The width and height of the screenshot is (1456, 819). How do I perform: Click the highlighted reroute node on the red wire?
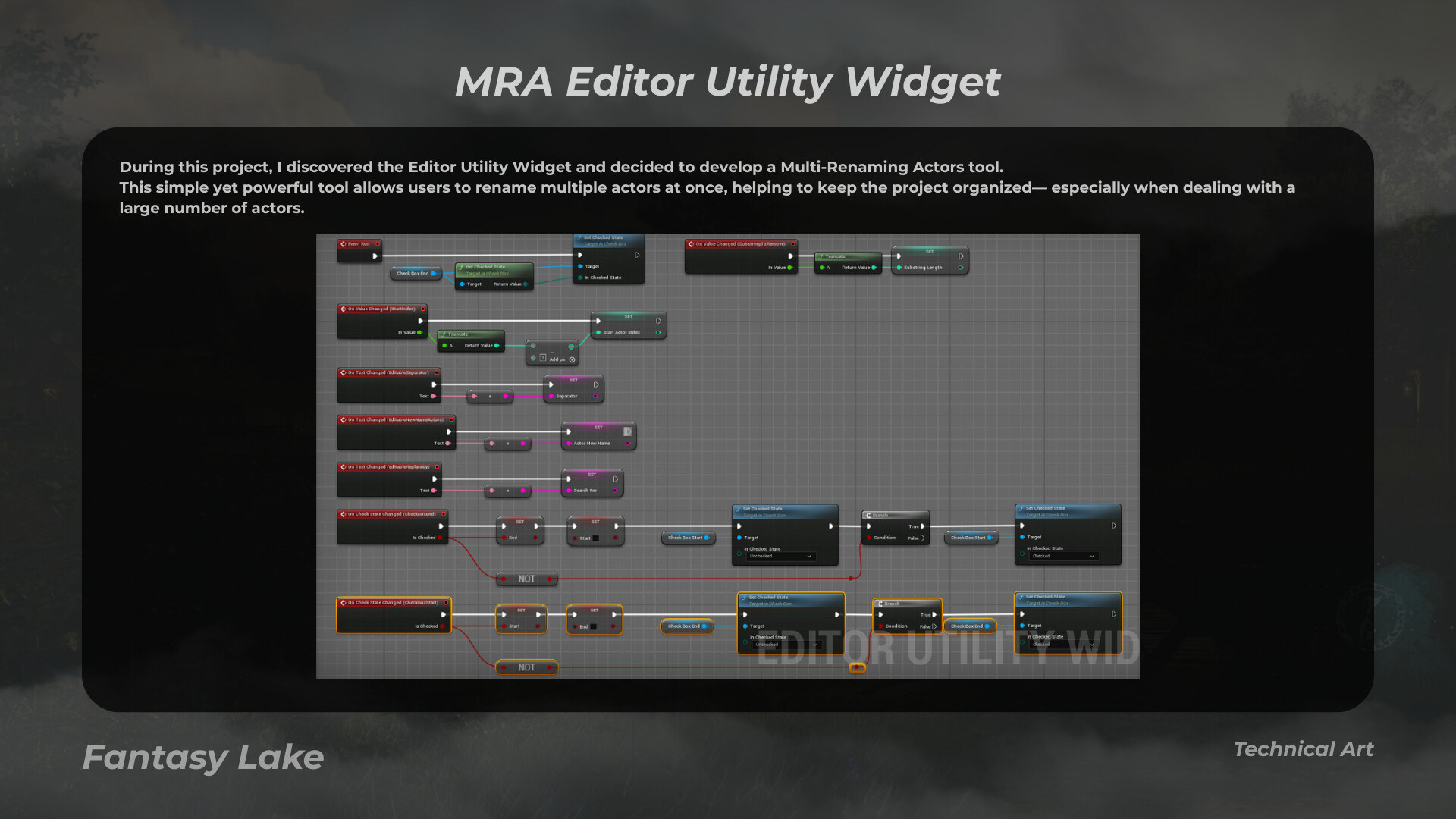pos(857,667)
